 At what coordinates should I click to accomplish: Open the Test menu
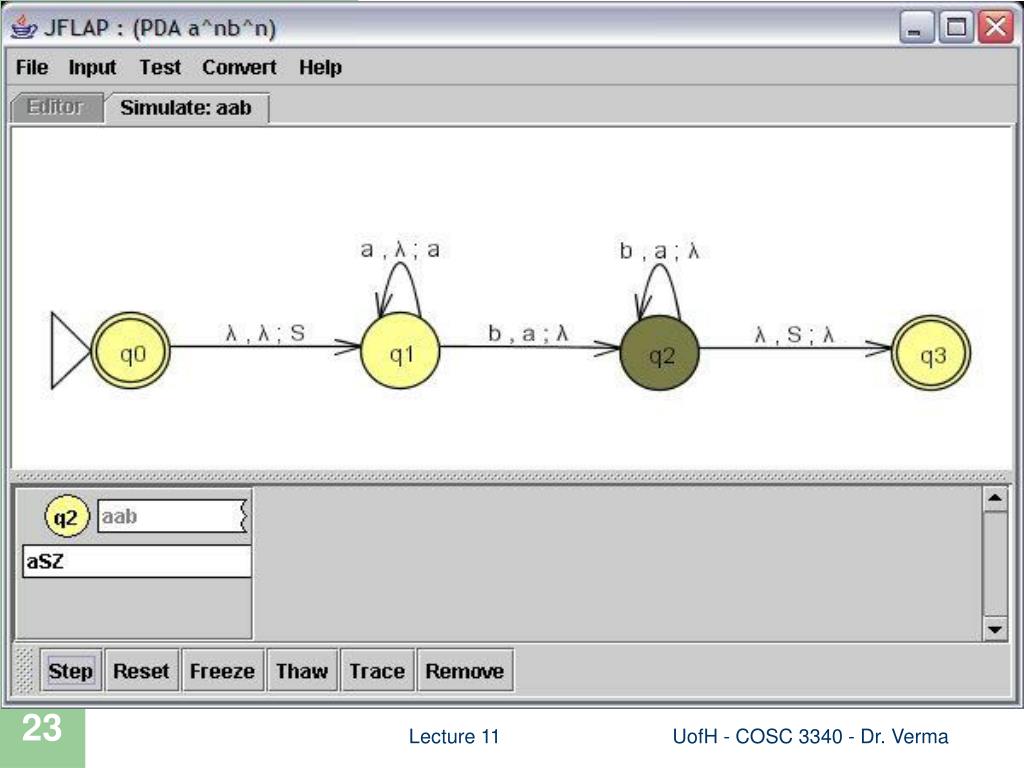coord(160,67)
